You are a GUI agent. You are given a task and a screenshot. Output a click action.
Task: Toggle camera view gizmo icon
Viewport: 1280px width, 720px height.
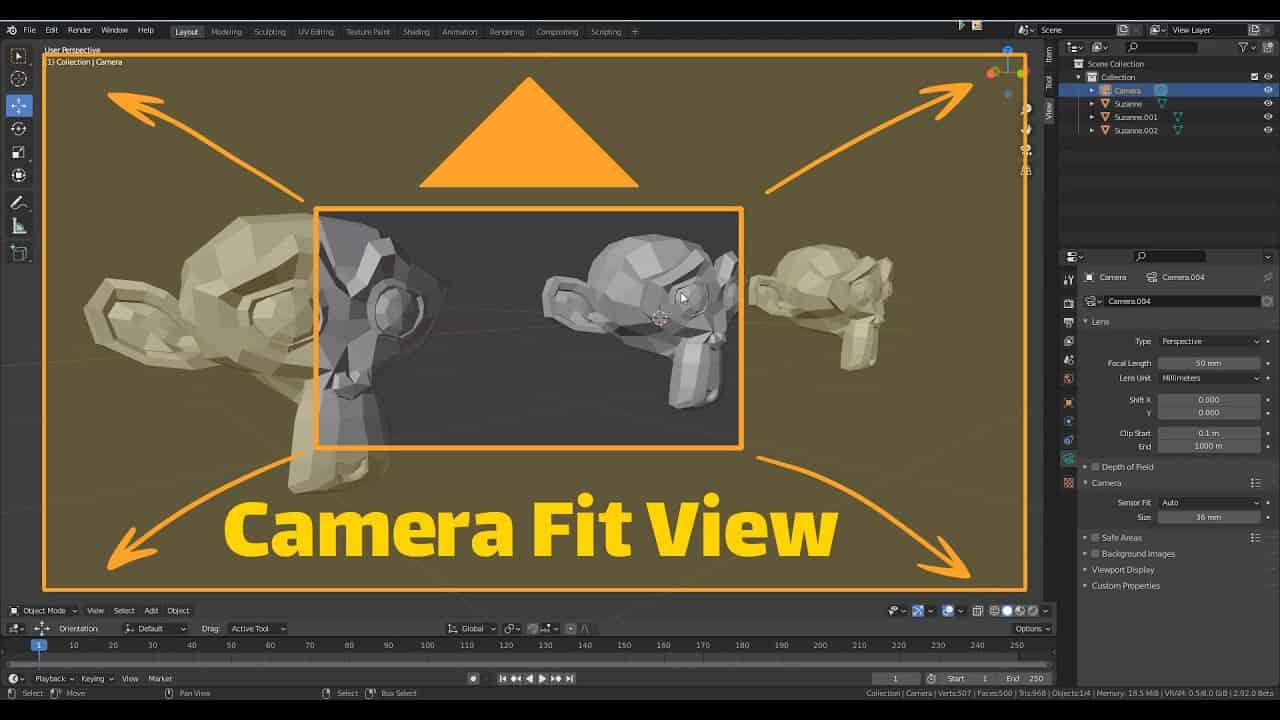pos(1026,149)
